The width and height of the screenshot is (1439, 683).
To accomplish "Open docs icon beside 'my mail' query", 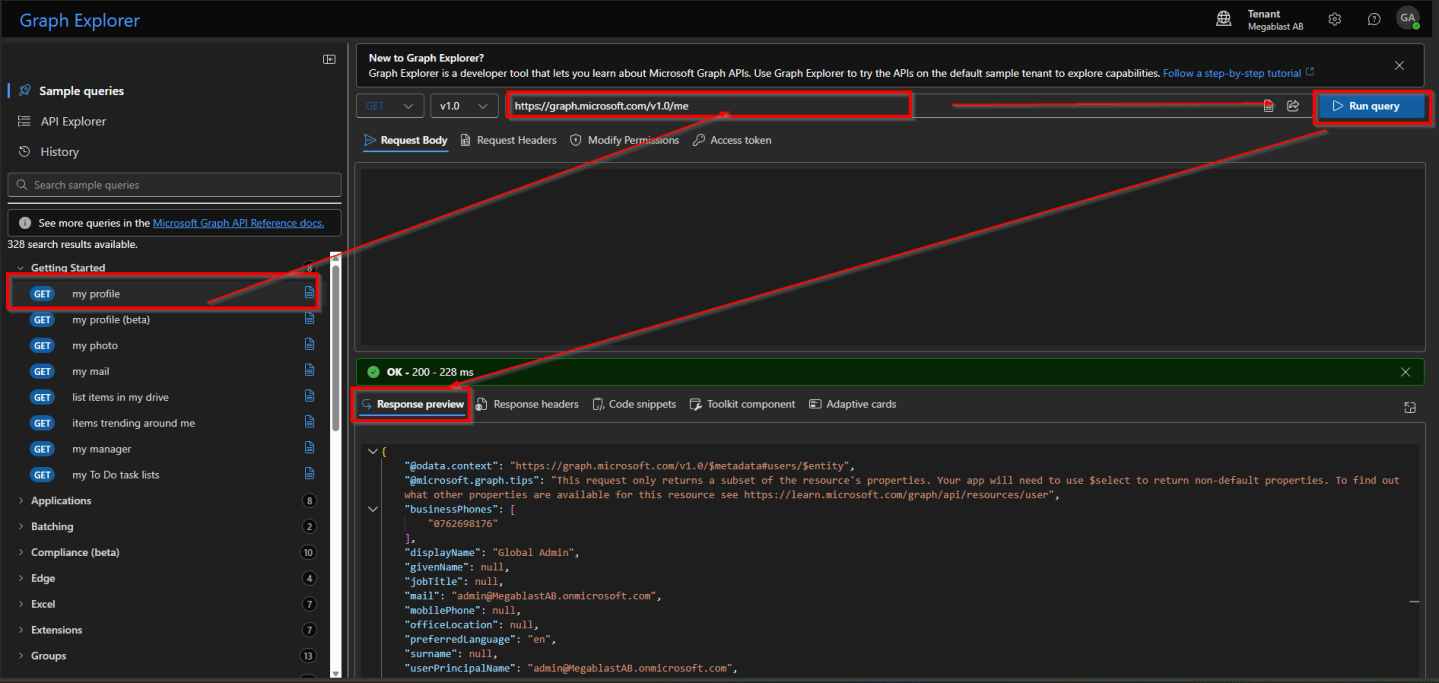I will [x=308, y=371].
